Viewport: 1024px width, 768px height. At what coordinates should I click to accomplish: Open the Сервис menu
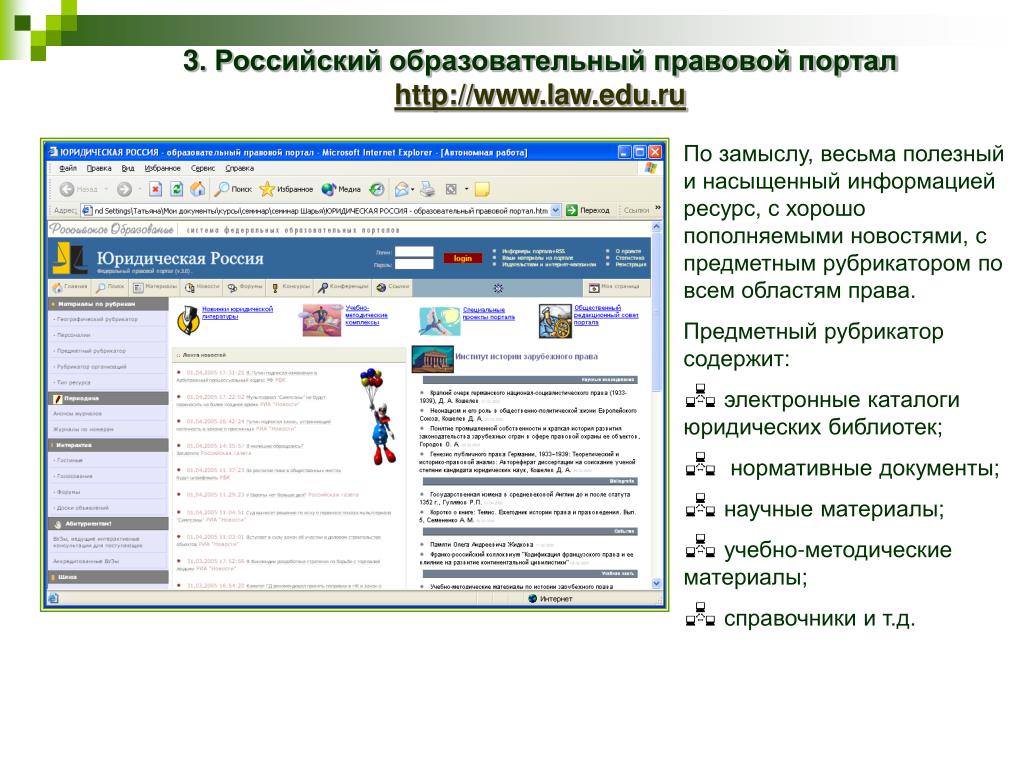click(x=202, y=168)
